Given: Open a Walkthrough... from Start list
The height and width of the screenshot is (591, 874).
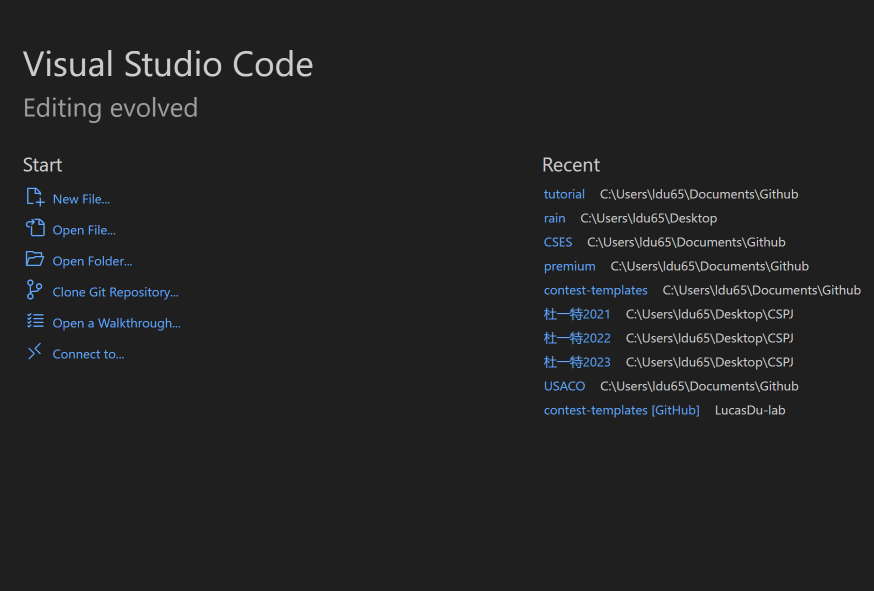Looking at the screenshot, I should (x=116, y=323).
